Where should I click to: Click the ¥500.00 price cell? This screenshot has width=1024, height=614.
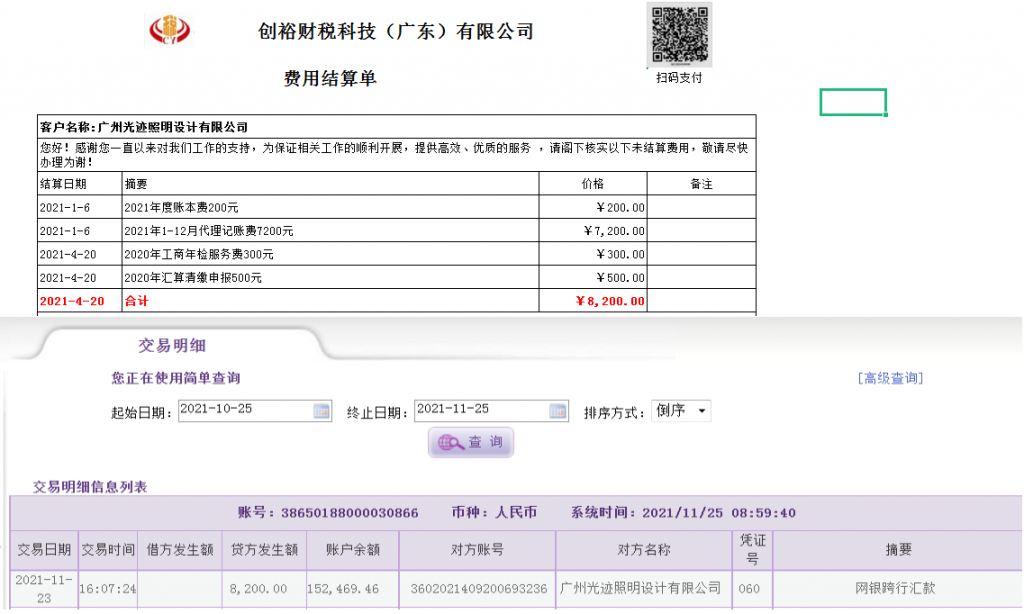[593, 278]
